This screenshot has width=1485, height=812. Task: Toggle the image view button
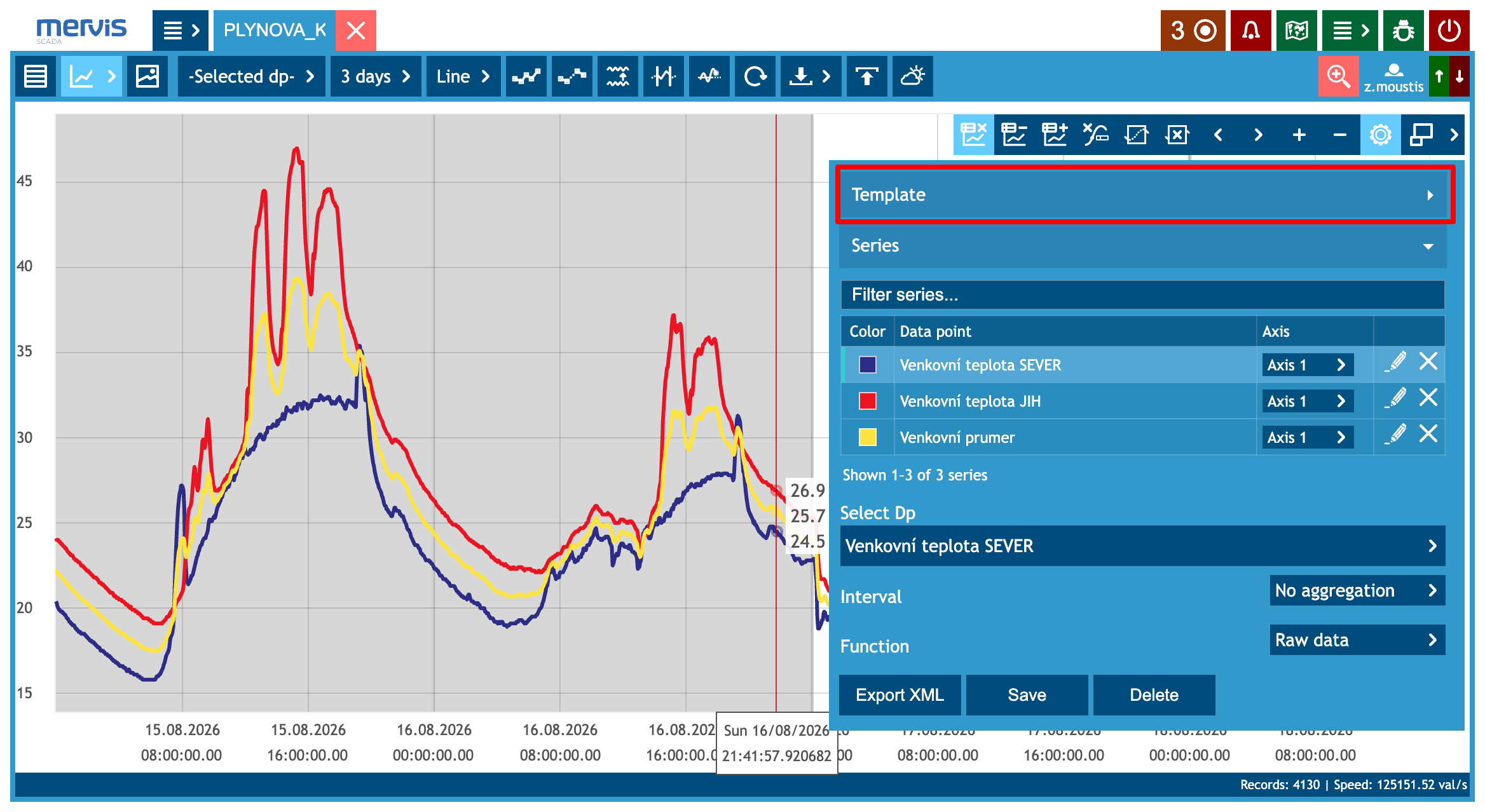point(147,76)
